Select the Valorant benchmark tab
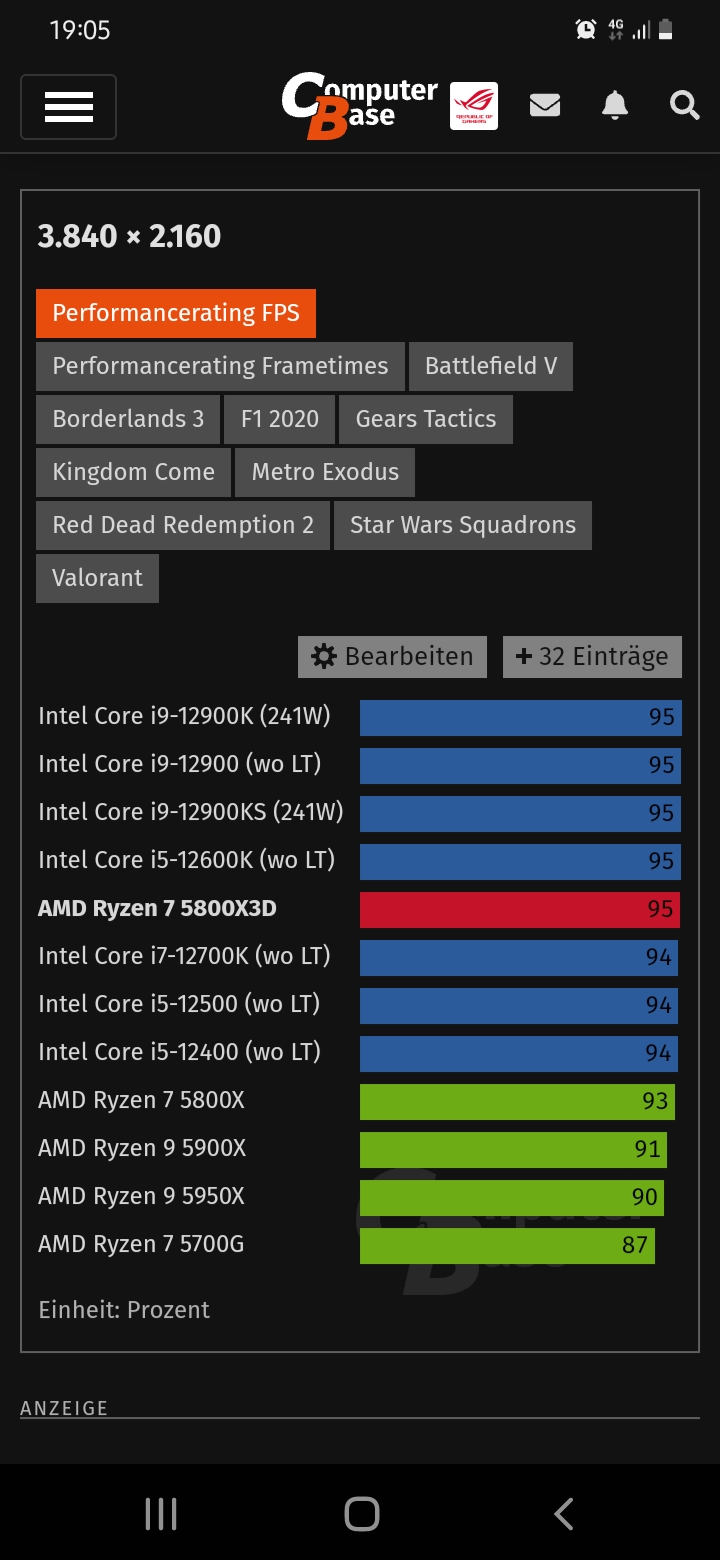This screenshot has height=1560, width=720. point(96,578)
